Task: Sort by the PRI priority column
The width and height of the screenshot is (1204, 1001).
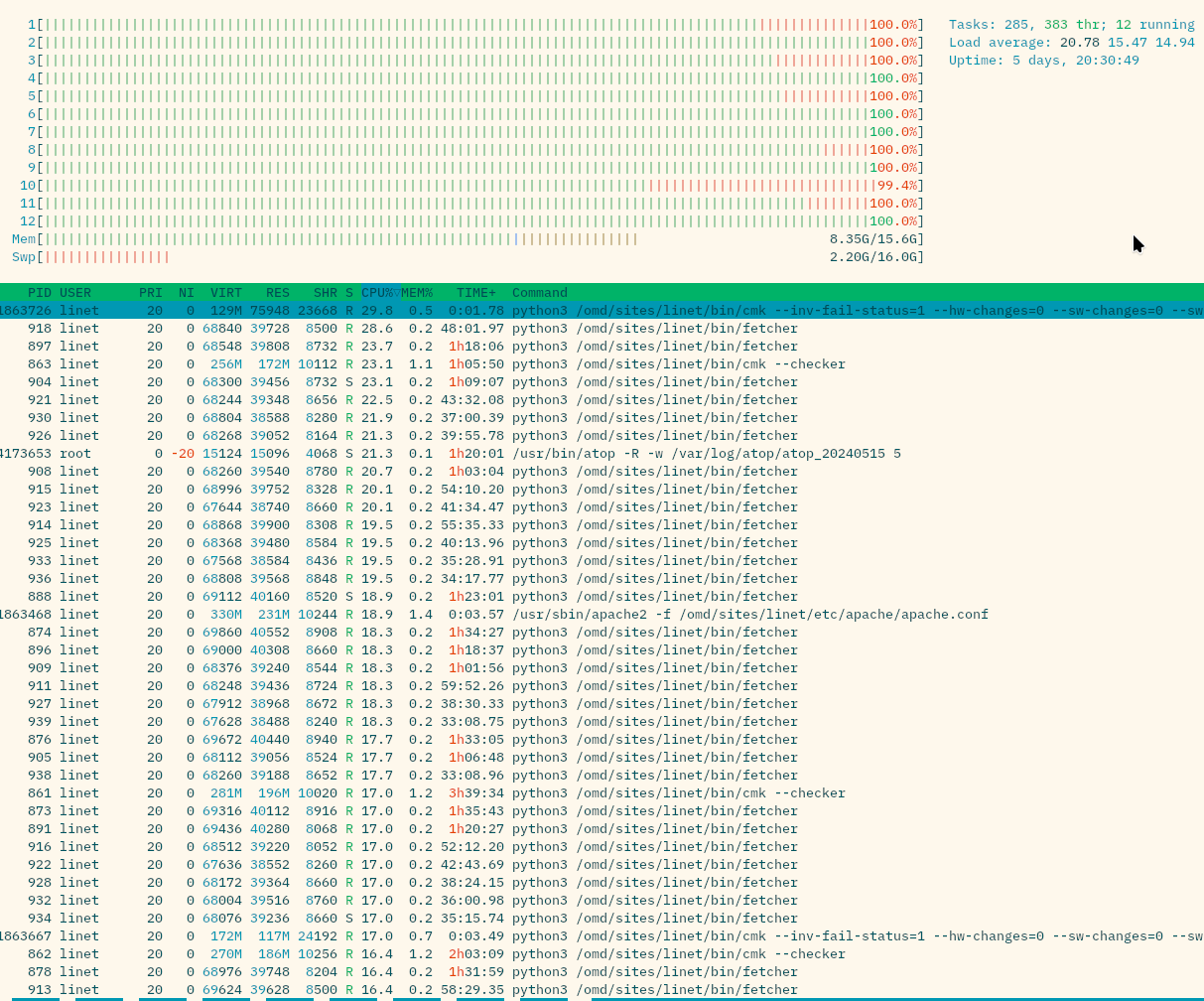Action: [150, 292]
